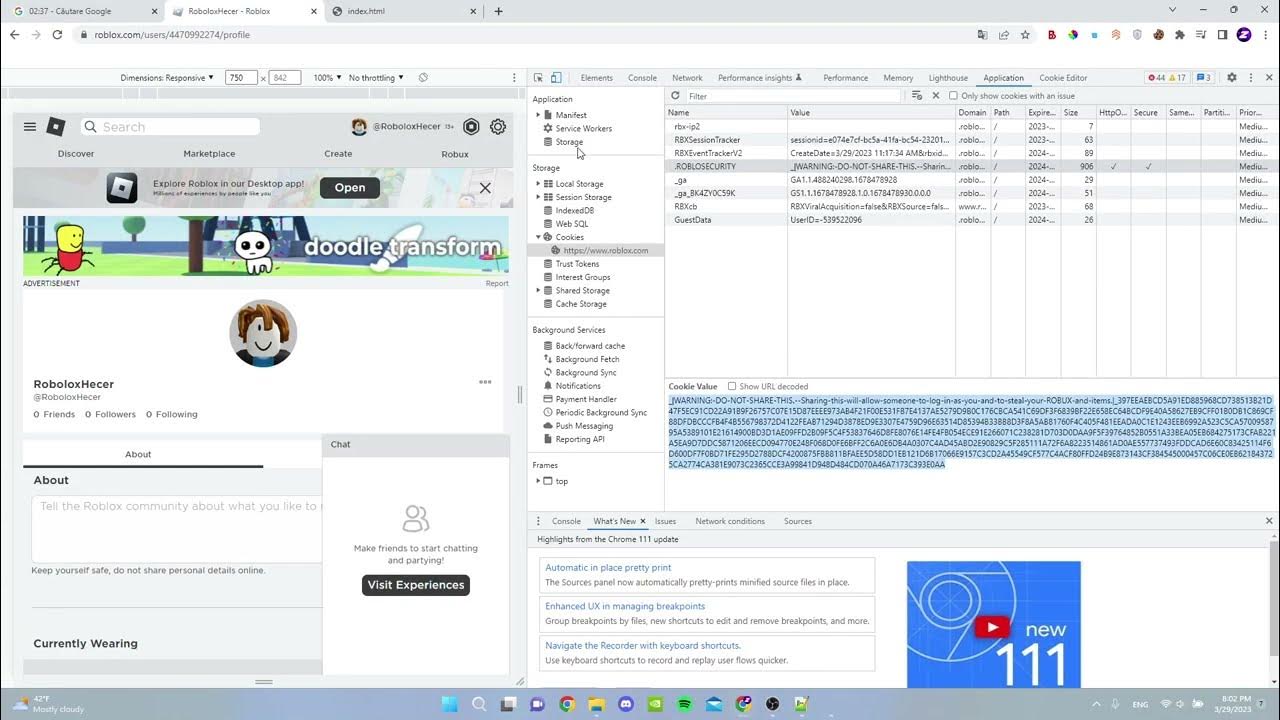
Task: Open device toolbar more options menu
Action: tap(514, 78)
